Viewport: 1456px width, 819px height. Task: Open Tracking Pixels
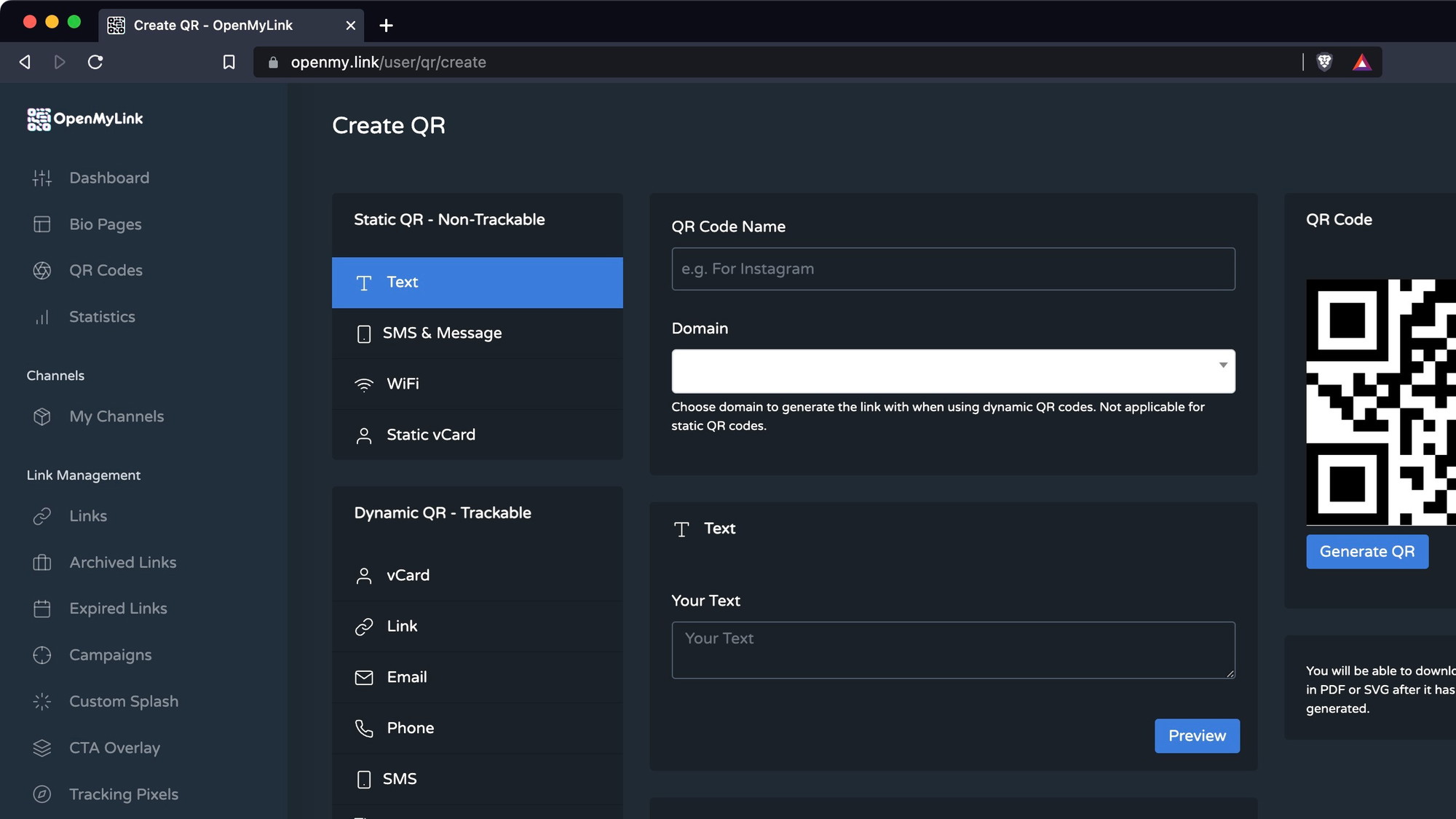124,794
